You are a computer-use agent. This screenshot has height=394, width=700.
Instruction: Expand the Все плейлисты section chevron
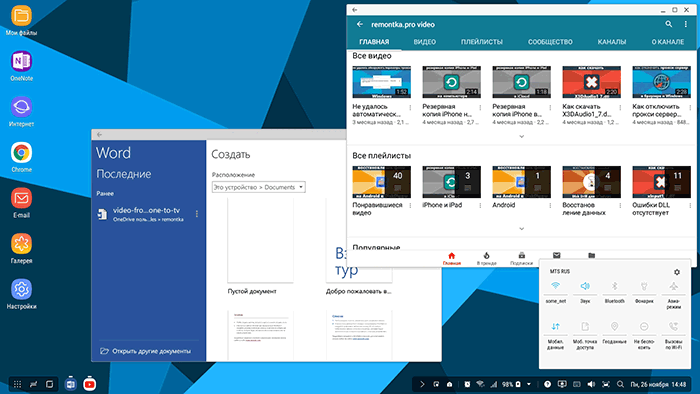coord(521,229)
